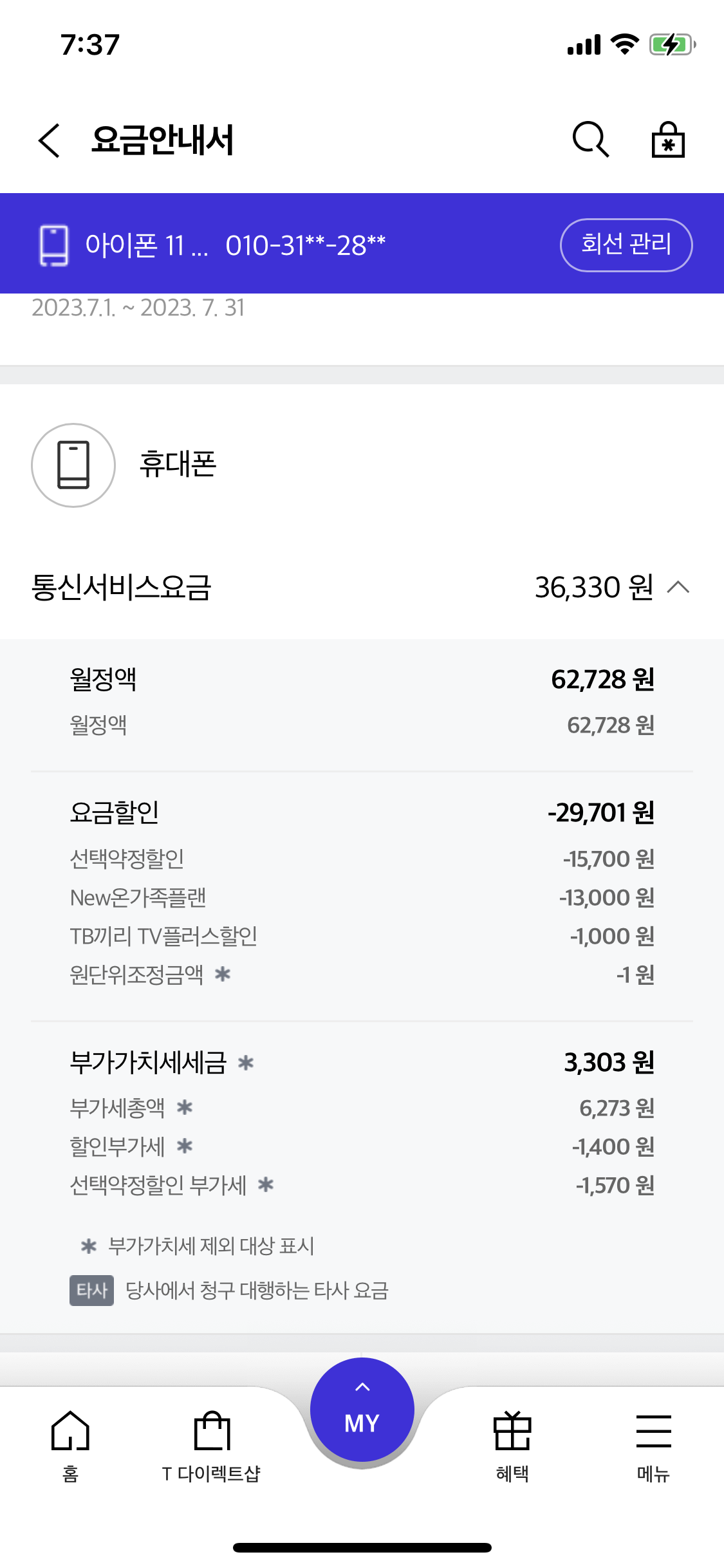Tap the asterisk next to 부가가치세세금
724x1568 pixels.
246,1063
